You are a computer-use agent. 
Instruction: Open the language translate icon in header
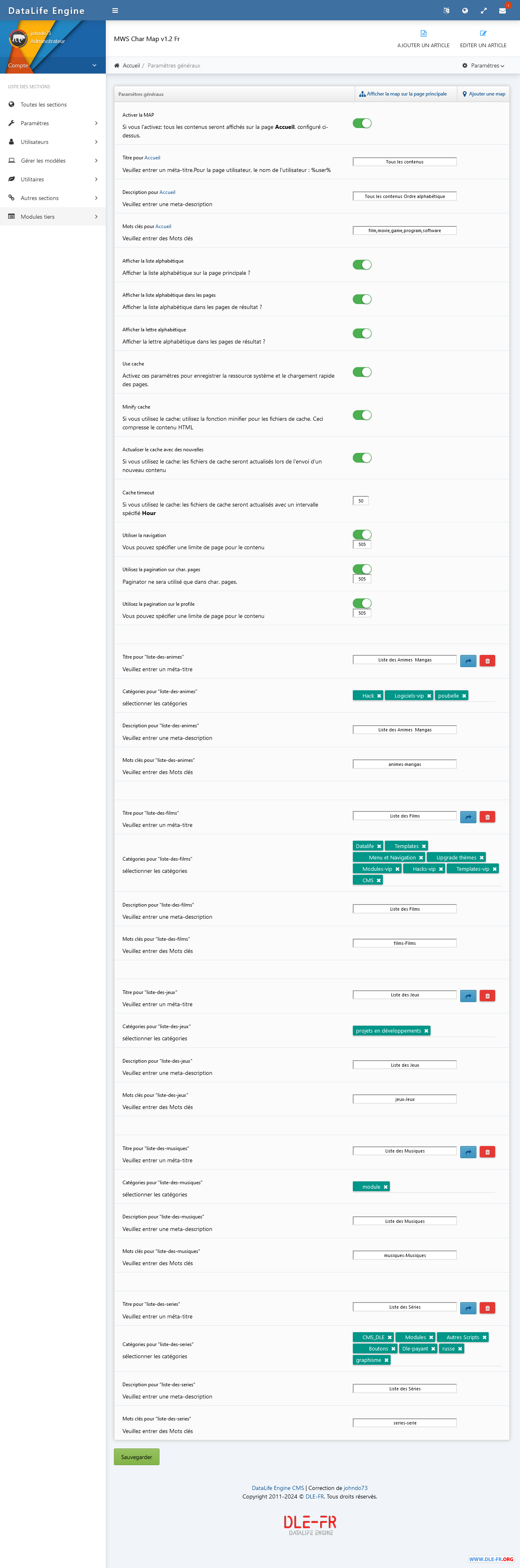point(446,10)
